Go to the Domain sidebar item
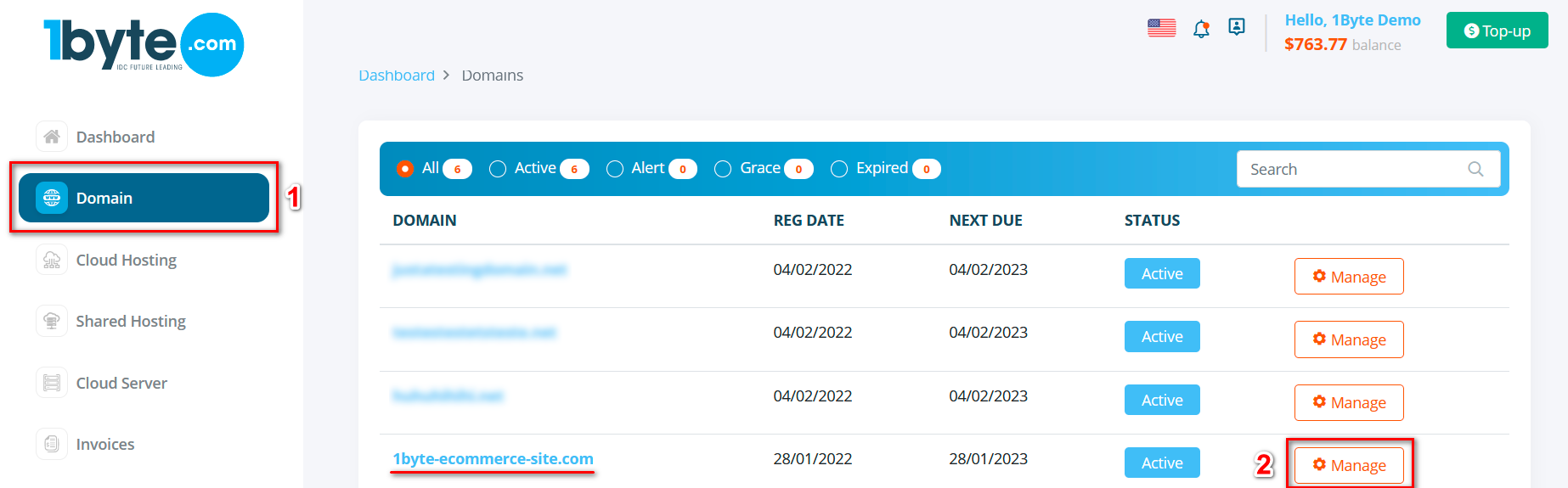Viewport: 1568px width, 488px height. (144, 198)
